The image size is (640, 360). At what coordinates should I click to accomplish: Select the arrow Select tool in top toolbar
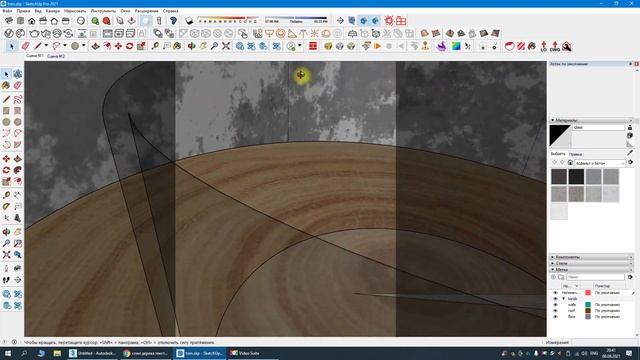coord(11,46)
